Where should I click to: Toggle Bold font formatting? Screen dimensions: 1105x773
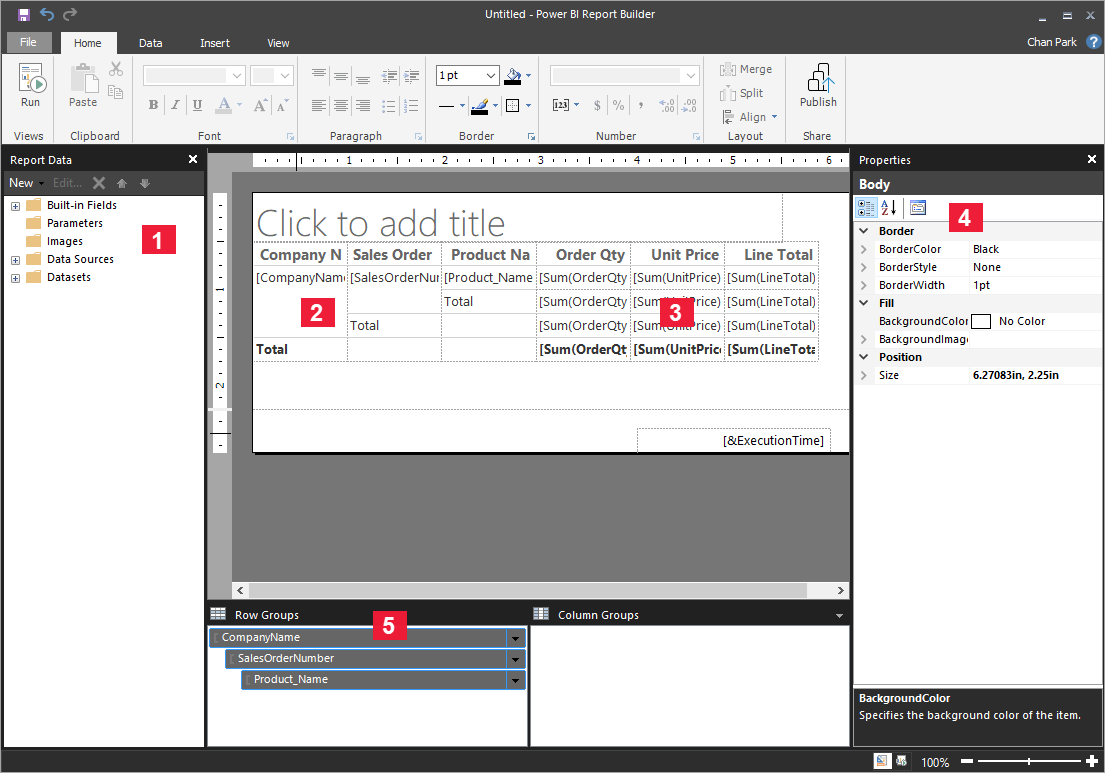click(153, 106)
